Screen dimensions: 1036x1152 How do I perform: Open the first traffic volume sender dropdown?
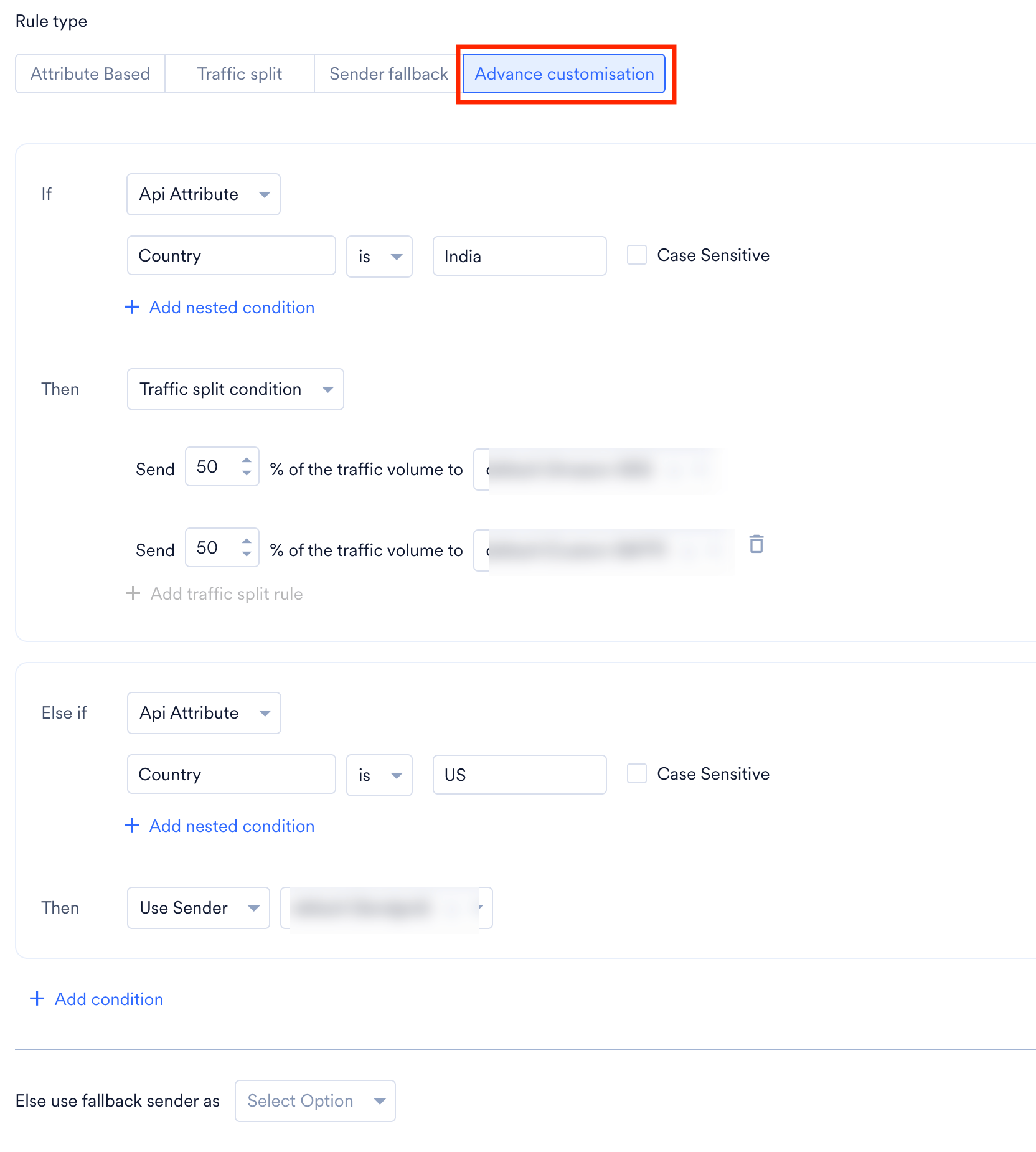point(598,470)
